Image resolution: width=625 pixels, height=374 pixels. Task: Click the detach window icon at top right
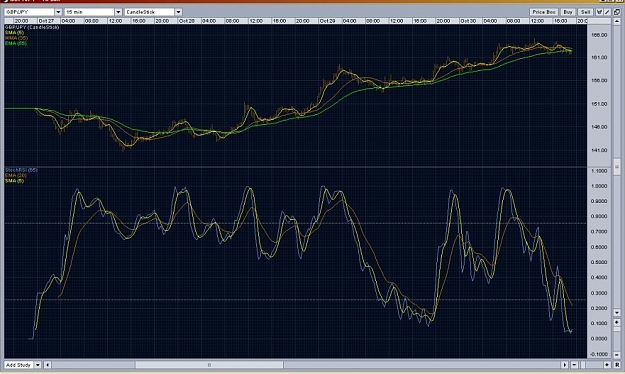point(617,12)
